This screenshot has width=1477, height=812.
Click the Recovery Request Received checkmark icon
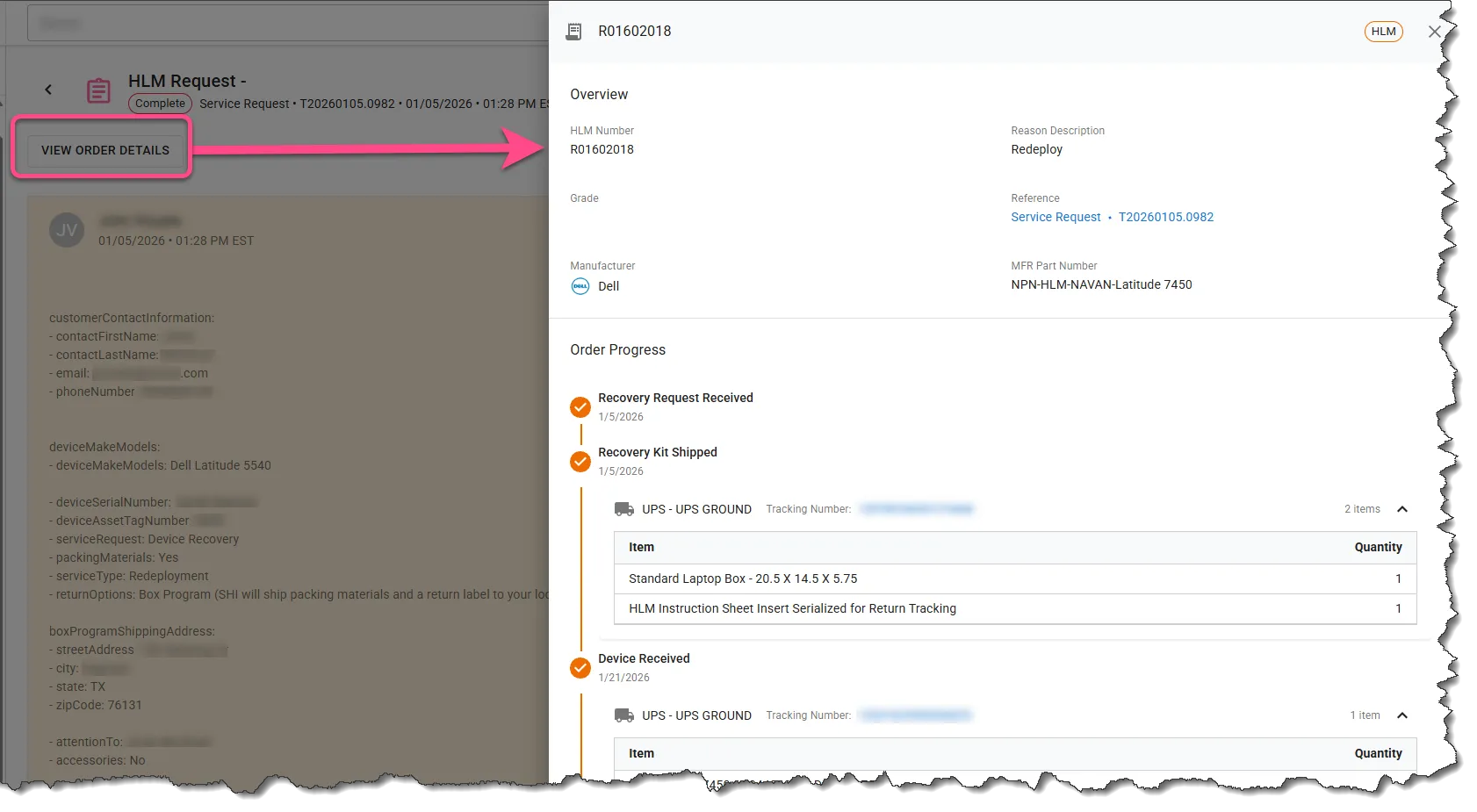point(580,407)
